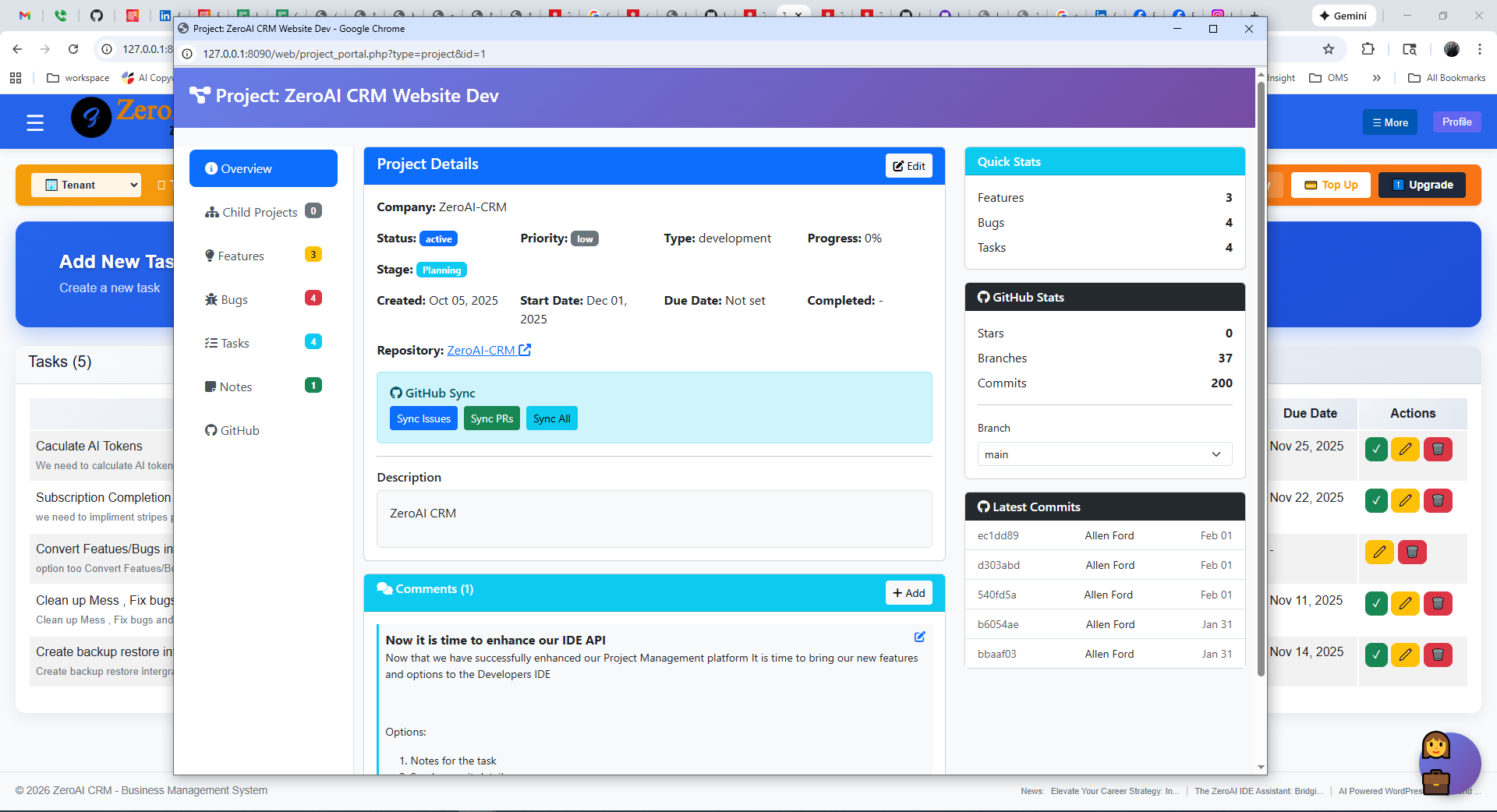
Task: Click the Sync Issues button
Action: click(423, 418)
